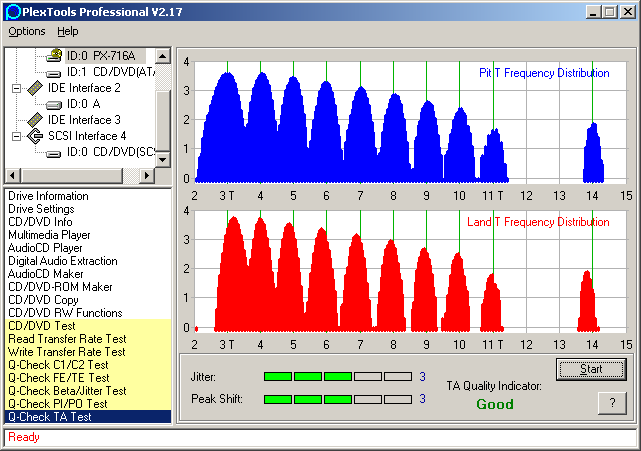Screen dimensions: 641x451
Task: Click the IDE Interface 2 card icon
Action: coord(35,88)
